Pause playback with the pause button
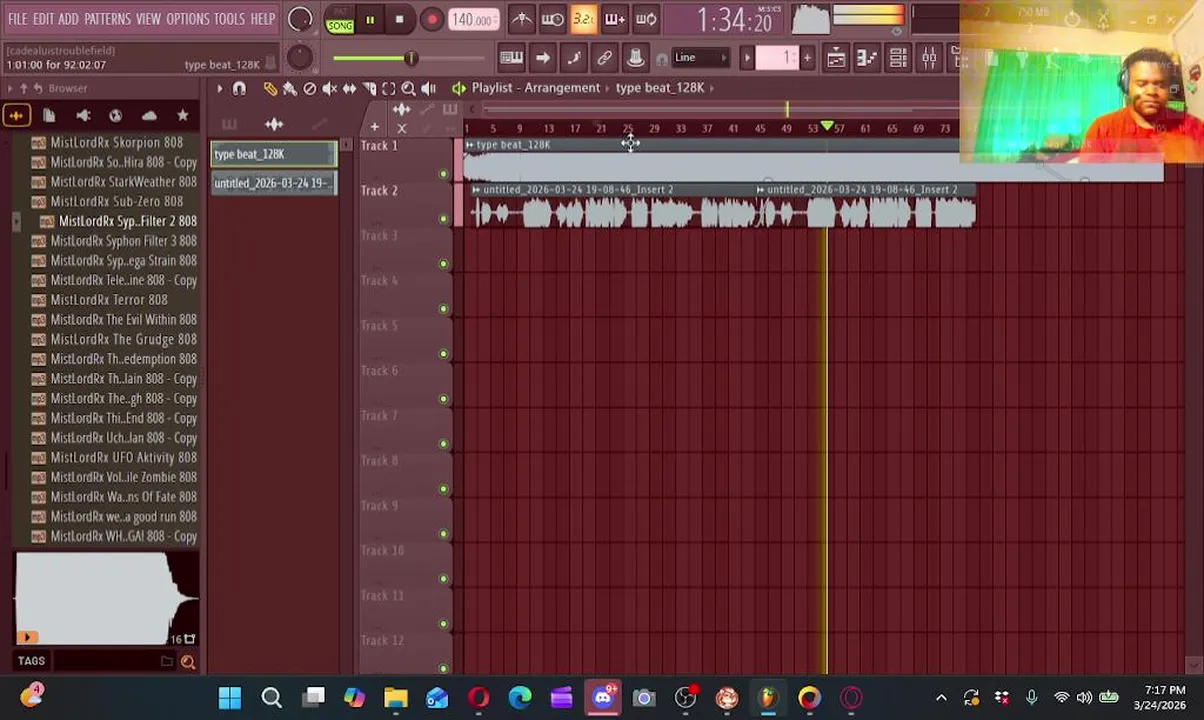The image size is (1204, 720). coord(369,20)
